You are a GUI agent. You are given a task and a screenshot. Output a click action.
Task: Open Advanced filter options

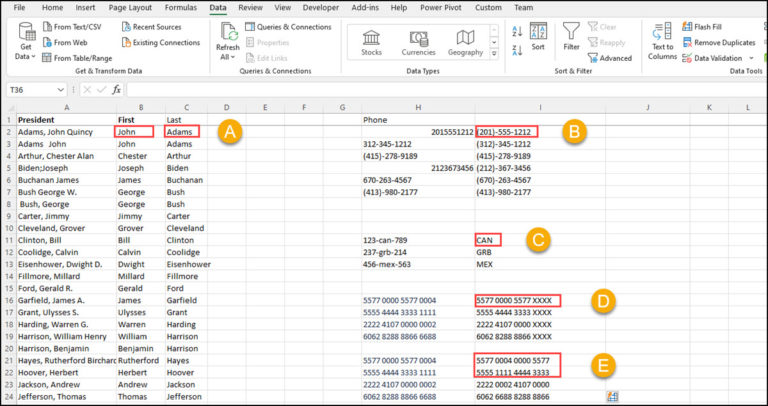tap(609, 58)
